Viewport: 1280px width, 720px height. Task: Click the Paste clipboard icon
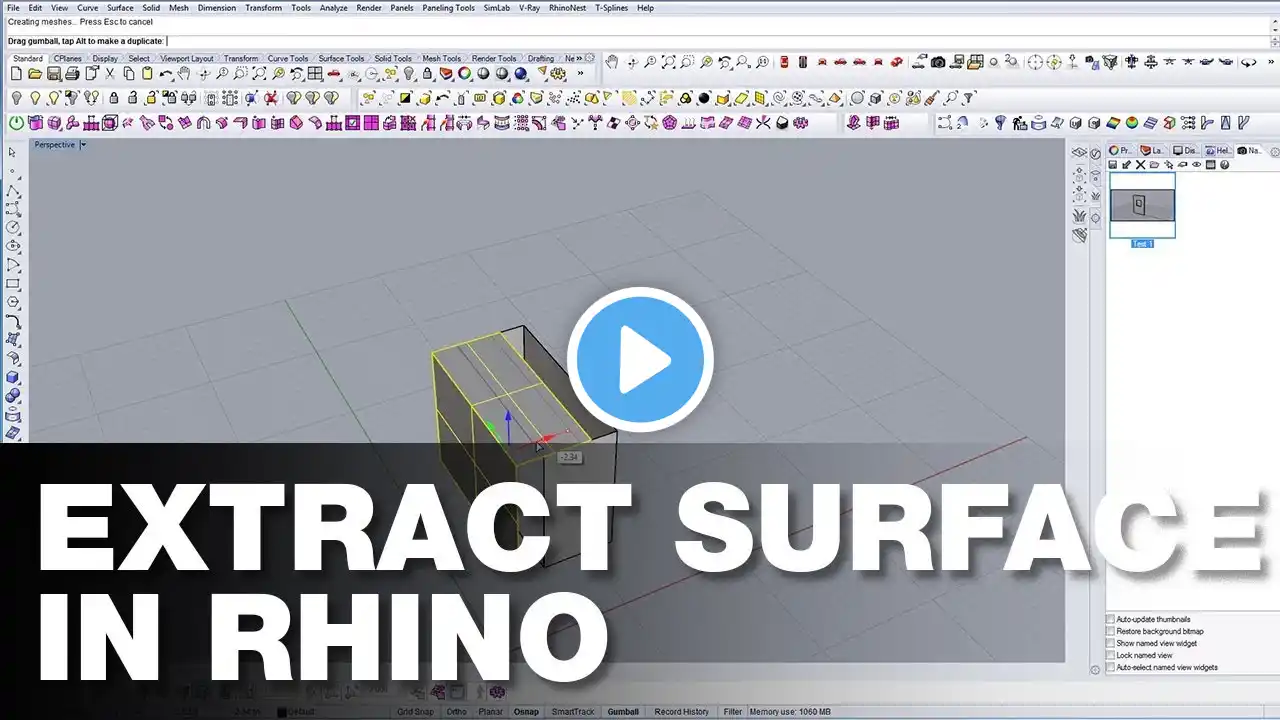147,74
